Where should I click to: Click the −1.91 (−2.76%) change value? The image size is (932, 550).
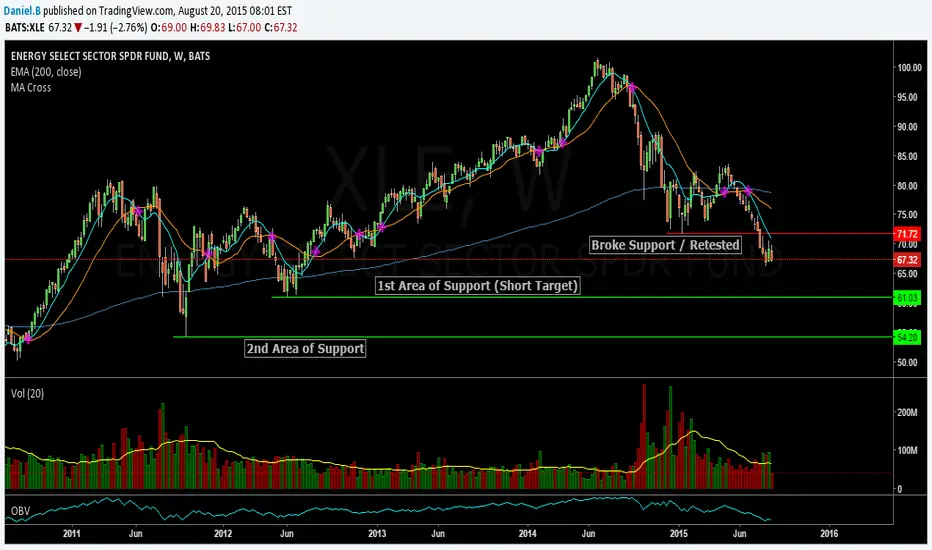click(x=116, y=27)
